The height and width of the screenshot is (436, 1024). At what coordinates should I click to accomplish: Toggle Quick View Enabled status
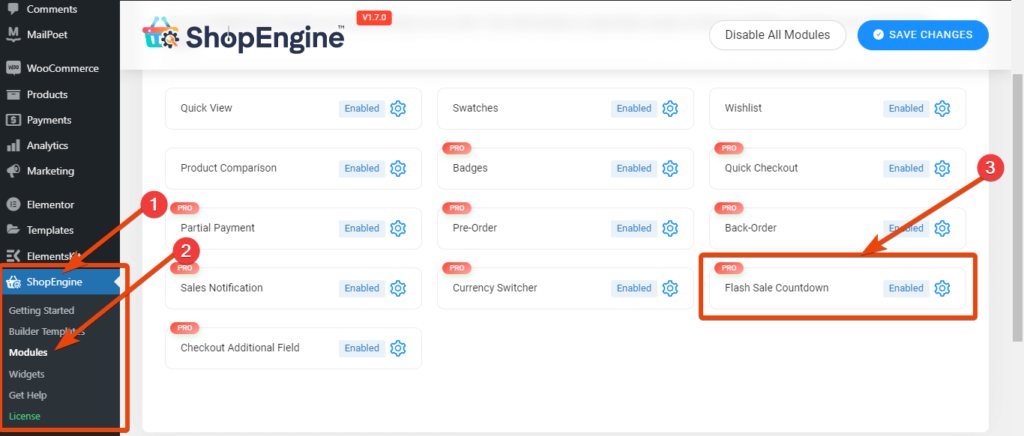pos(362,108)
